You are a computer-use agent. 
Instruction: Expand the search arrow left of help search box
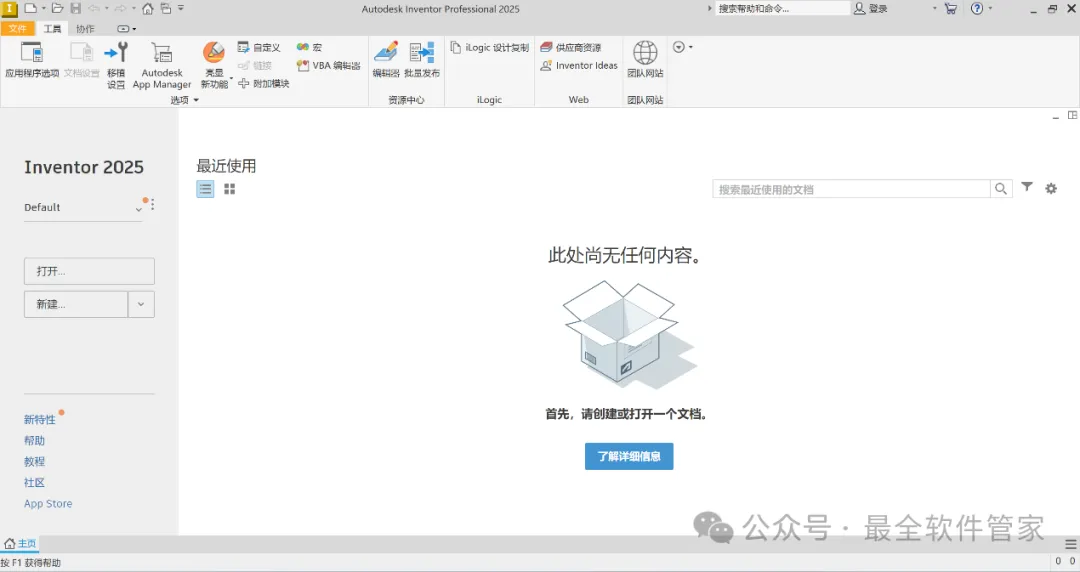click(x=709, y=8)
